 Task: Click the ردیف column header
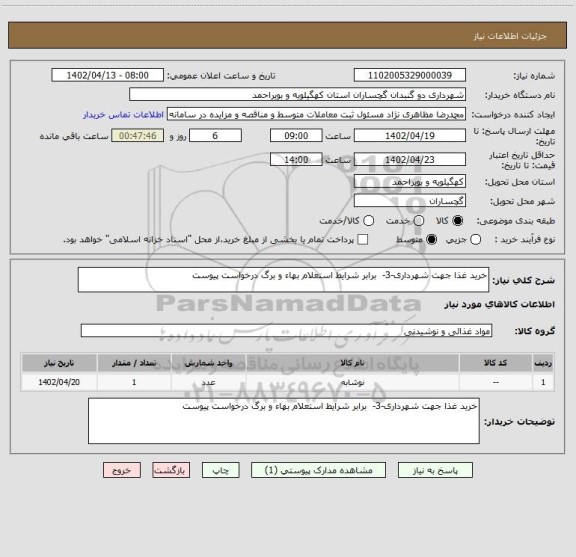543,363
